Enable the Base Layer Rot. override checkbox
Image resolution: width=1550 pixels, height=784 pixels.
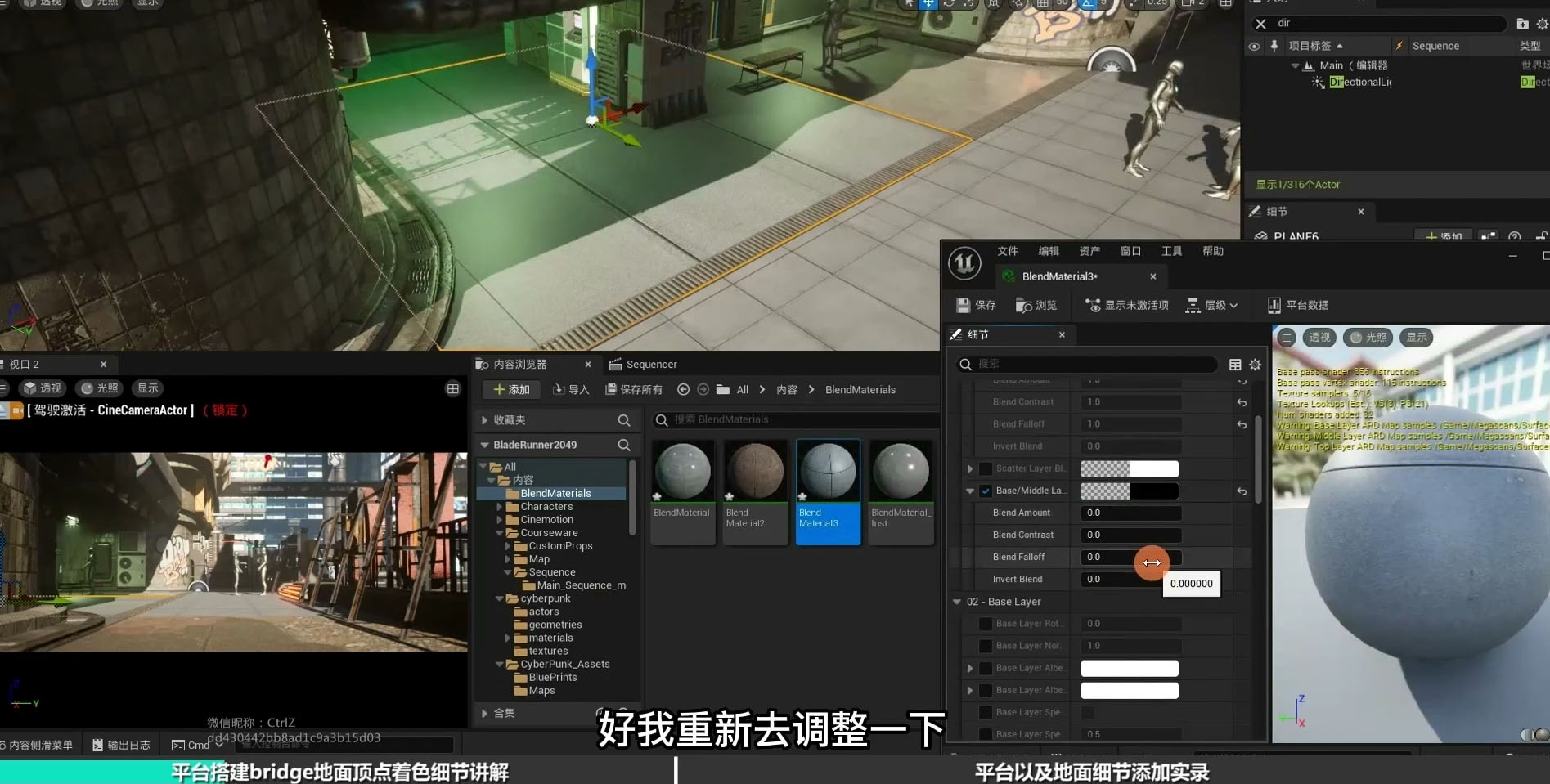point(986,624)
